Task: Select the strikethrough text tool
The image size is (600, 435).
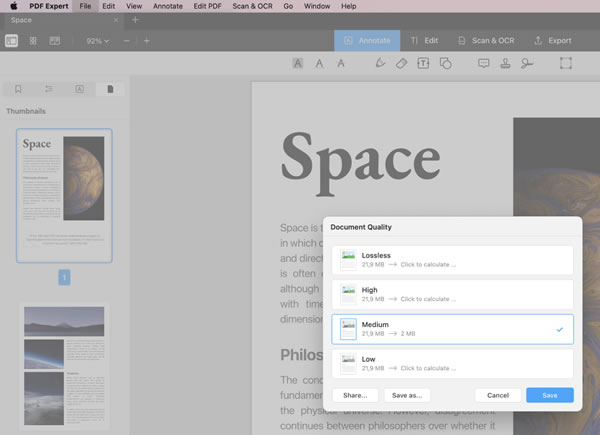Action: pyautogui.click(x=341, y=63)
